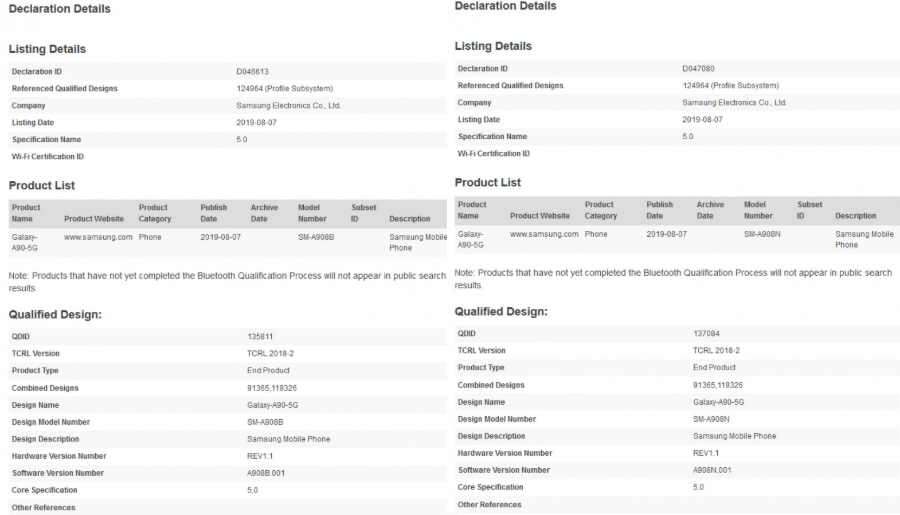The height and width of the screenshot is (515, 900).
Task: Click the Description column header in the right Product List
Action: point(856,216)
